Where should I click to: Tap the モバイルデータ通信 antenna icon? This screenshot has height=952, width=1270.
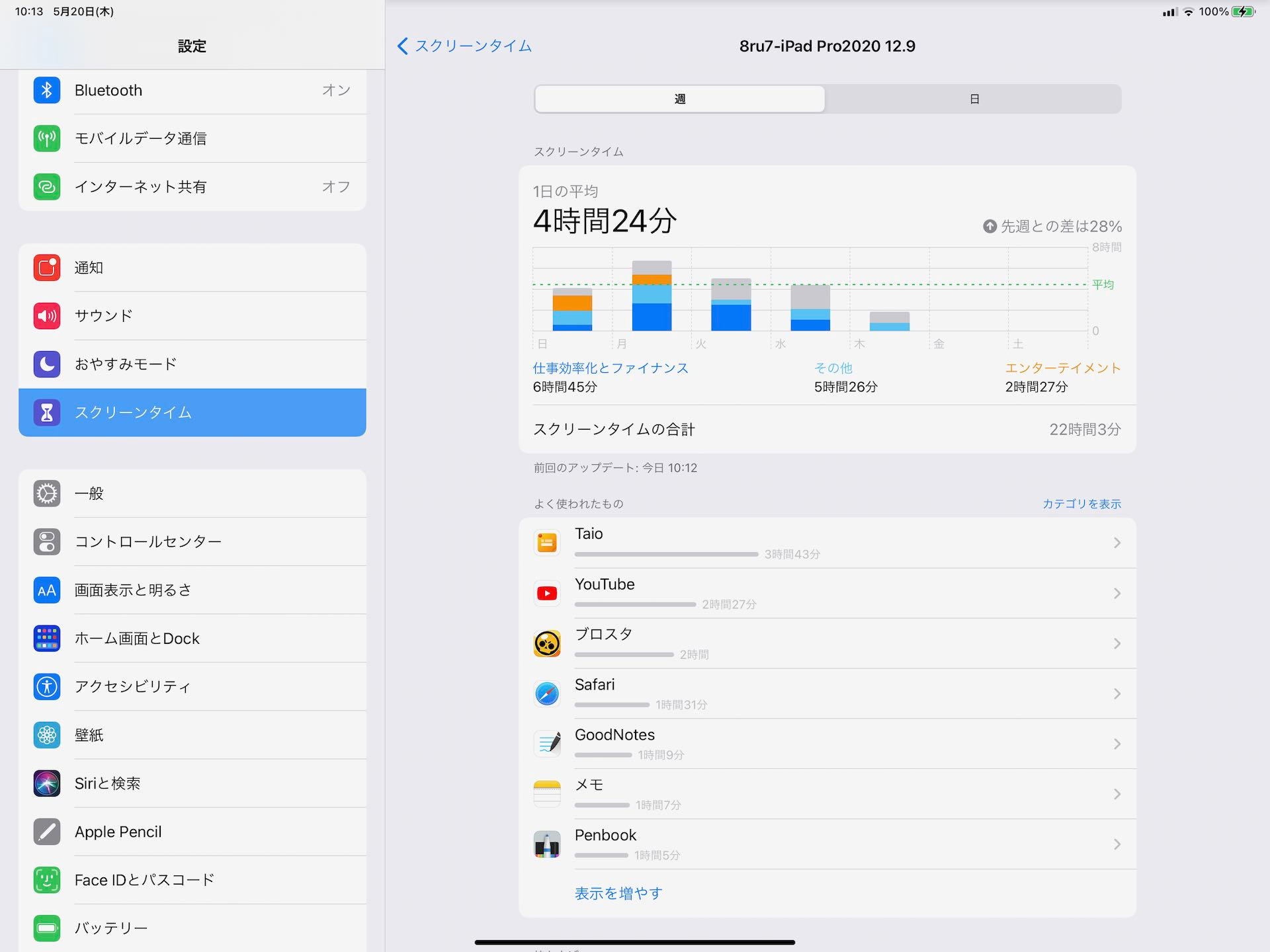pyautogui.click(x=47, y=138)
